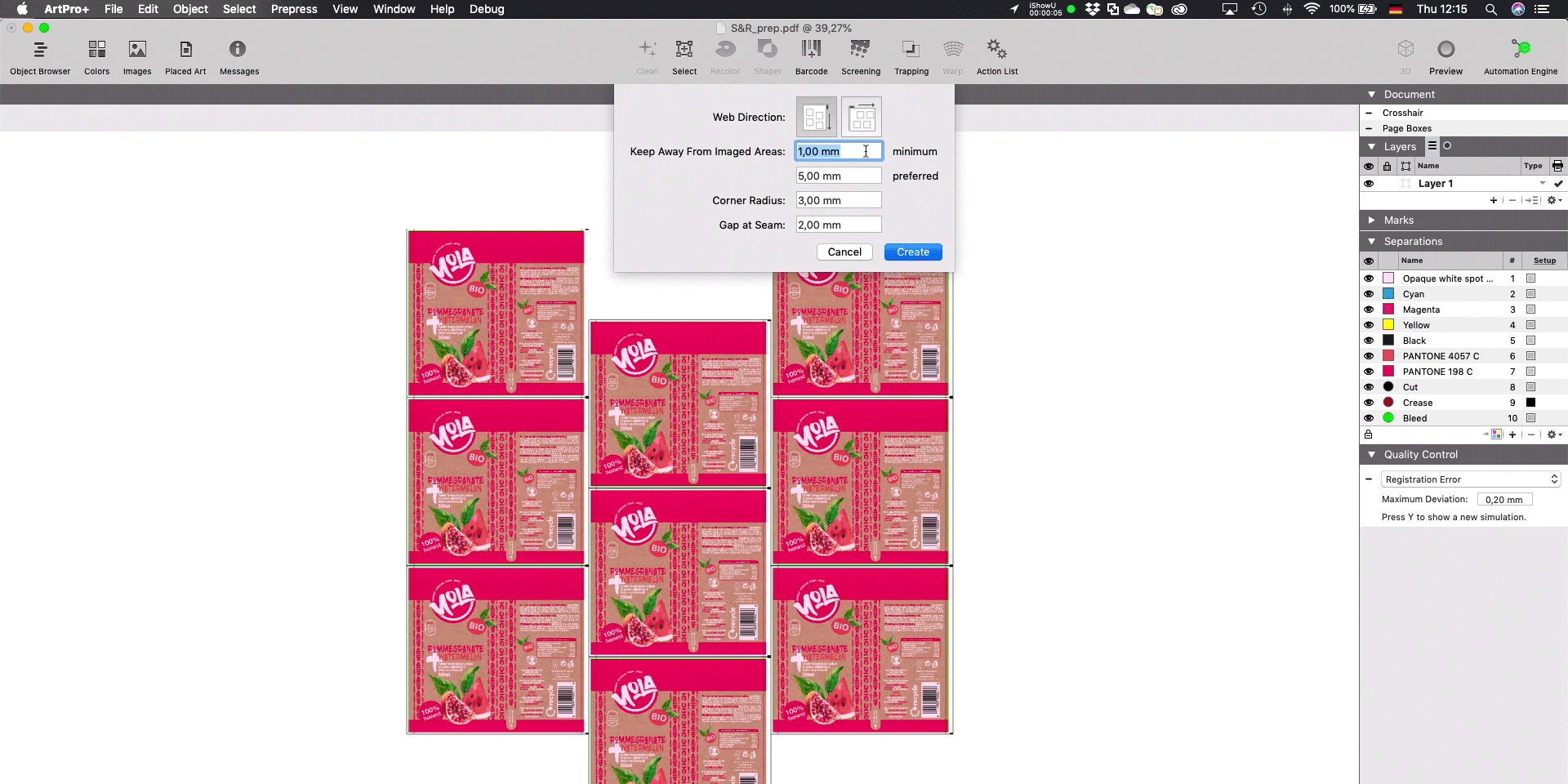Screen dimensions: 1568x784
Task: Click the Setup link in Separations header
Action: pos(1544,261)
